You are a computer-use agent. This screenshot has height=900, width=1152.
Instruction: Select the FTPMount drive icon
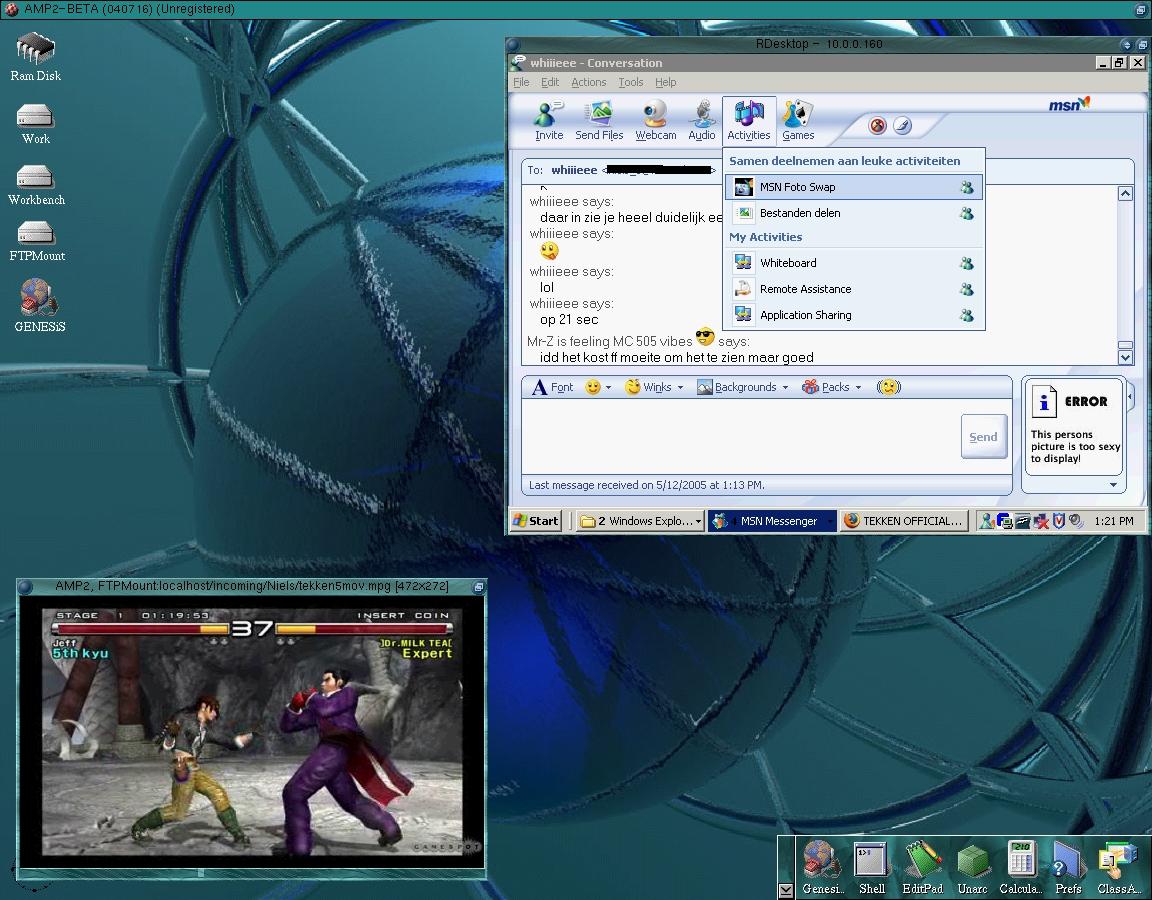37,241
